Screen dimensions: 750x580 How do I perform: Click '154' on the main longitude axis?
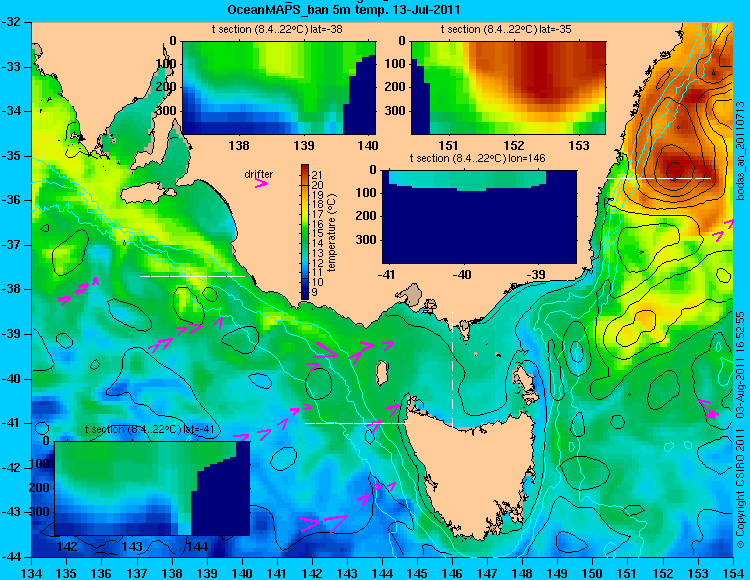click(x=733, y=572)
